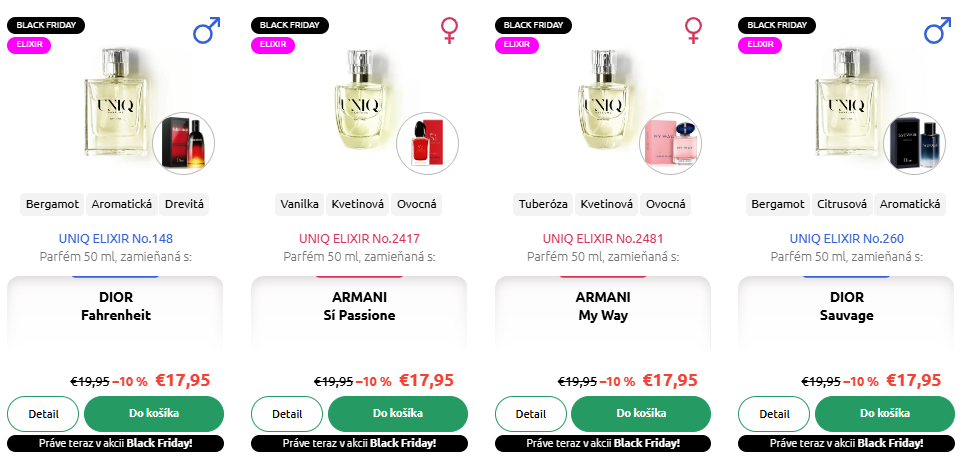Image resolution: width=964 pixels, height=458 pixels.
Task: Click female gender icon on Sí Passione card
Action: tap(450, 30)
